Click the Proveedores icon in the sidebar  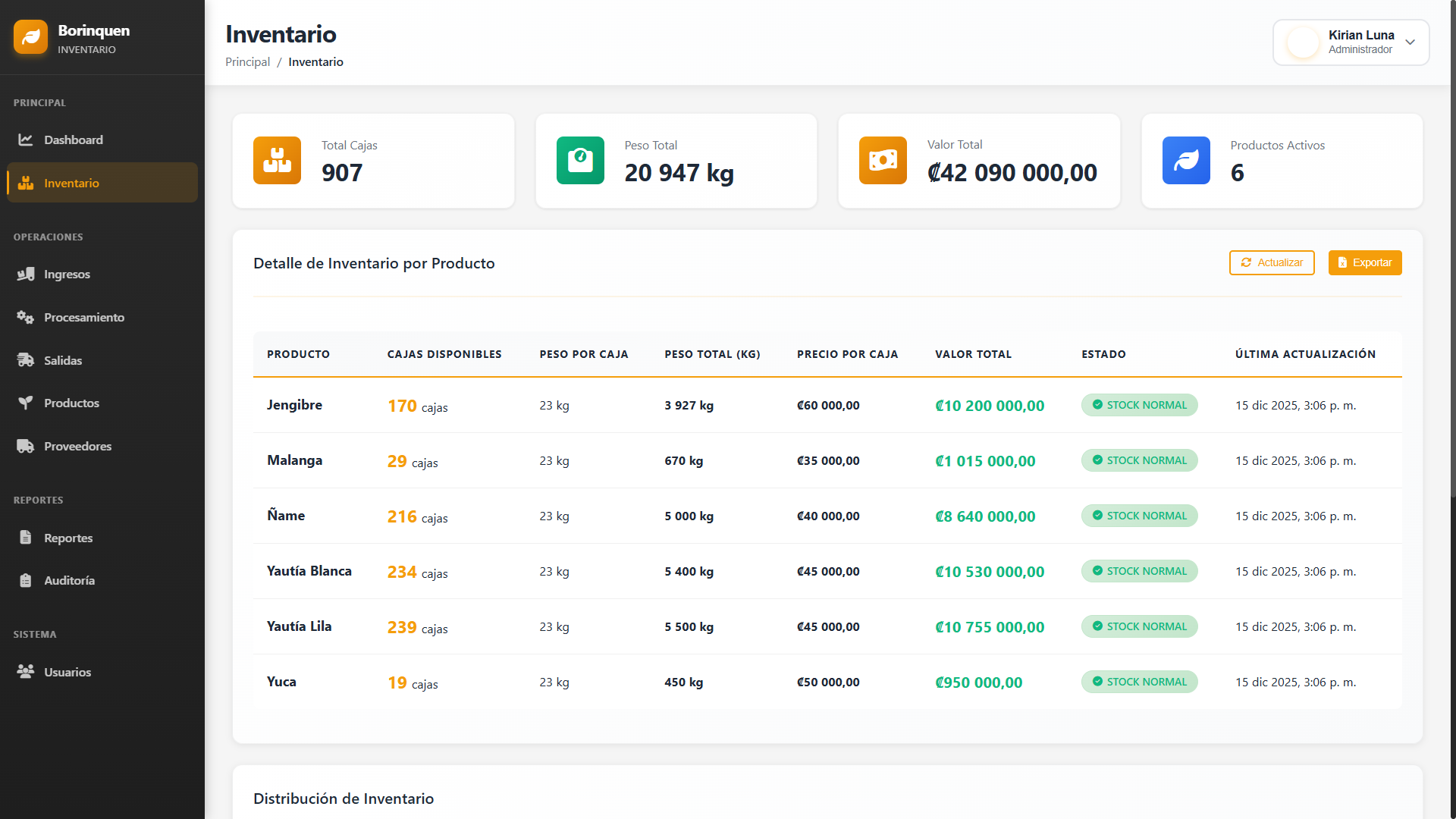click(x=27, y=446)
